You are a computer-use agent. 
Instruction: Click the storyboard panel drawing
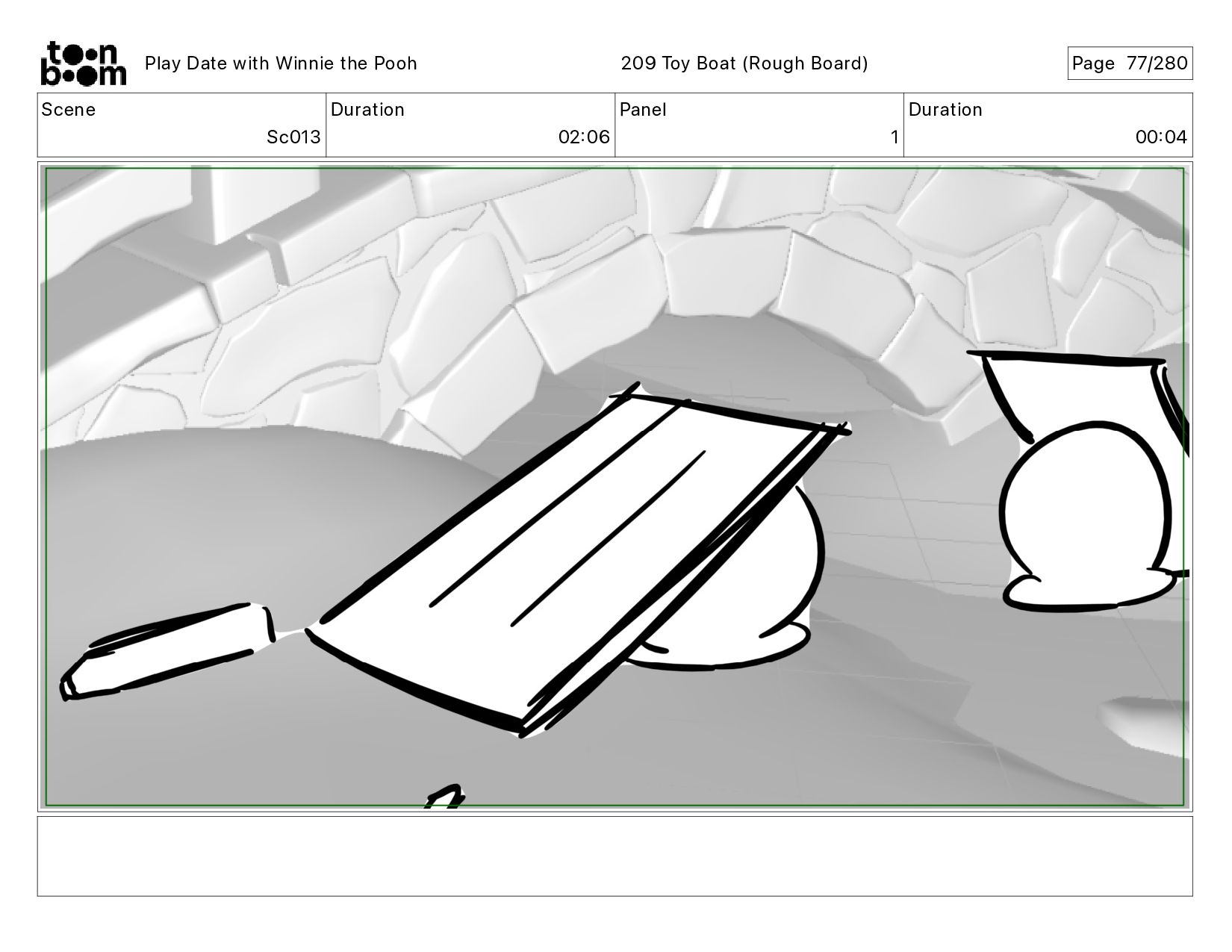point(615,487)
